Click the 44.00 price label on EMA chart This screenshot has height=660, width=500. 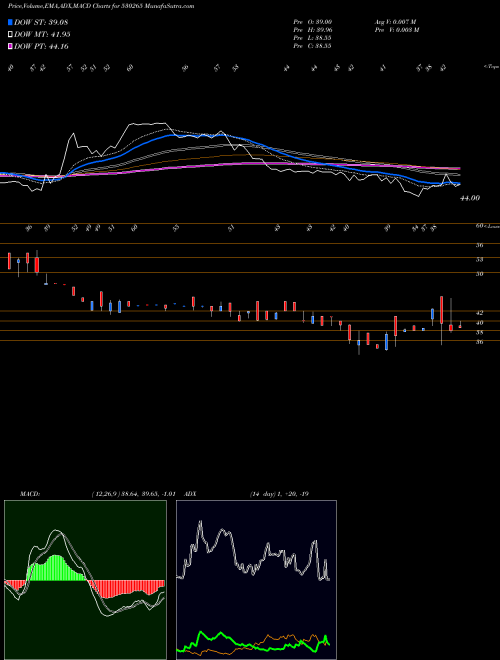[470, 198]
